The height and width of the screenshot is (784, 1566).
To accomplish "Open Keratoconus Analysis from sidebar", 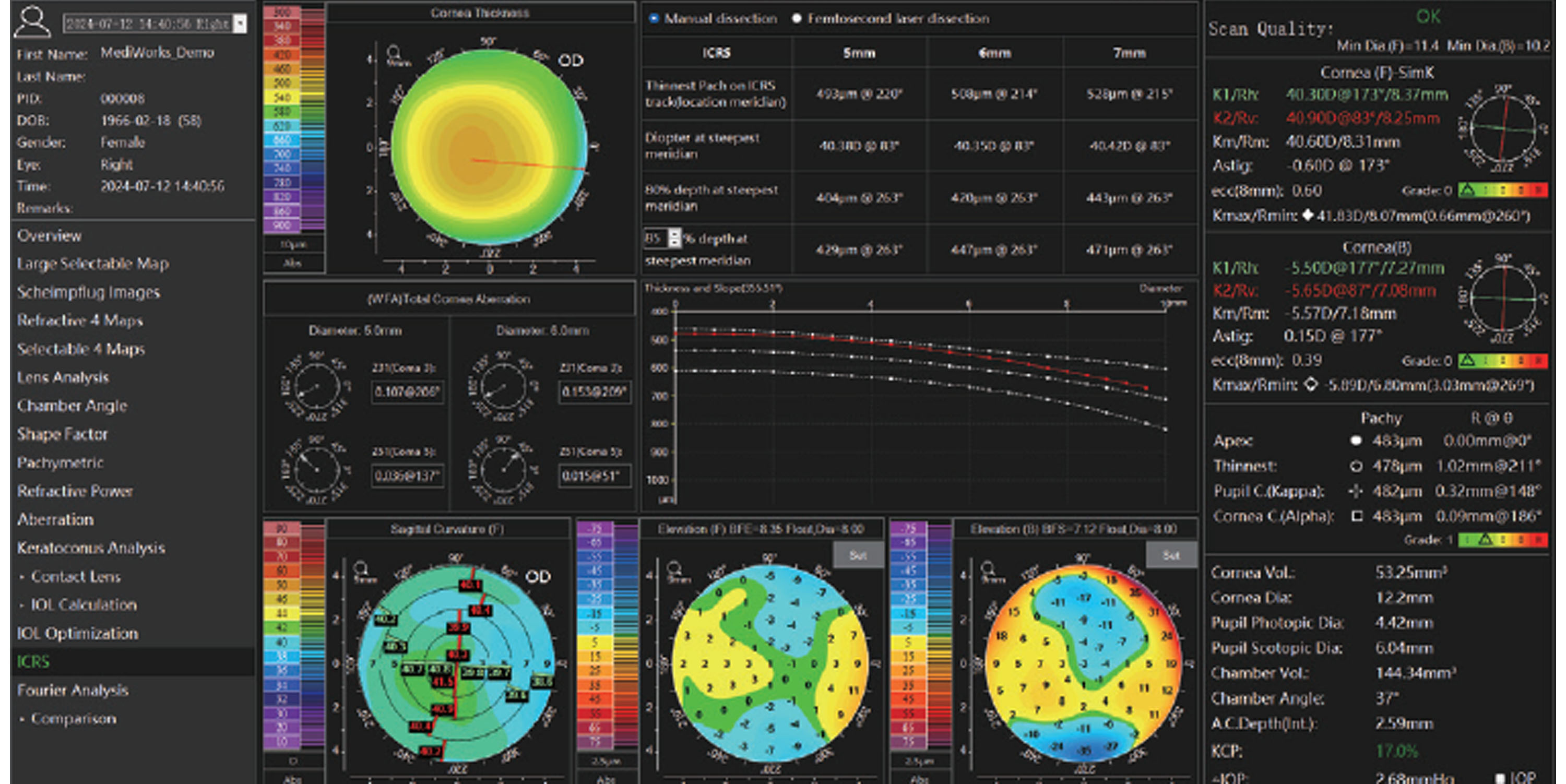I will pyautogui.click(x=91, y=548).
